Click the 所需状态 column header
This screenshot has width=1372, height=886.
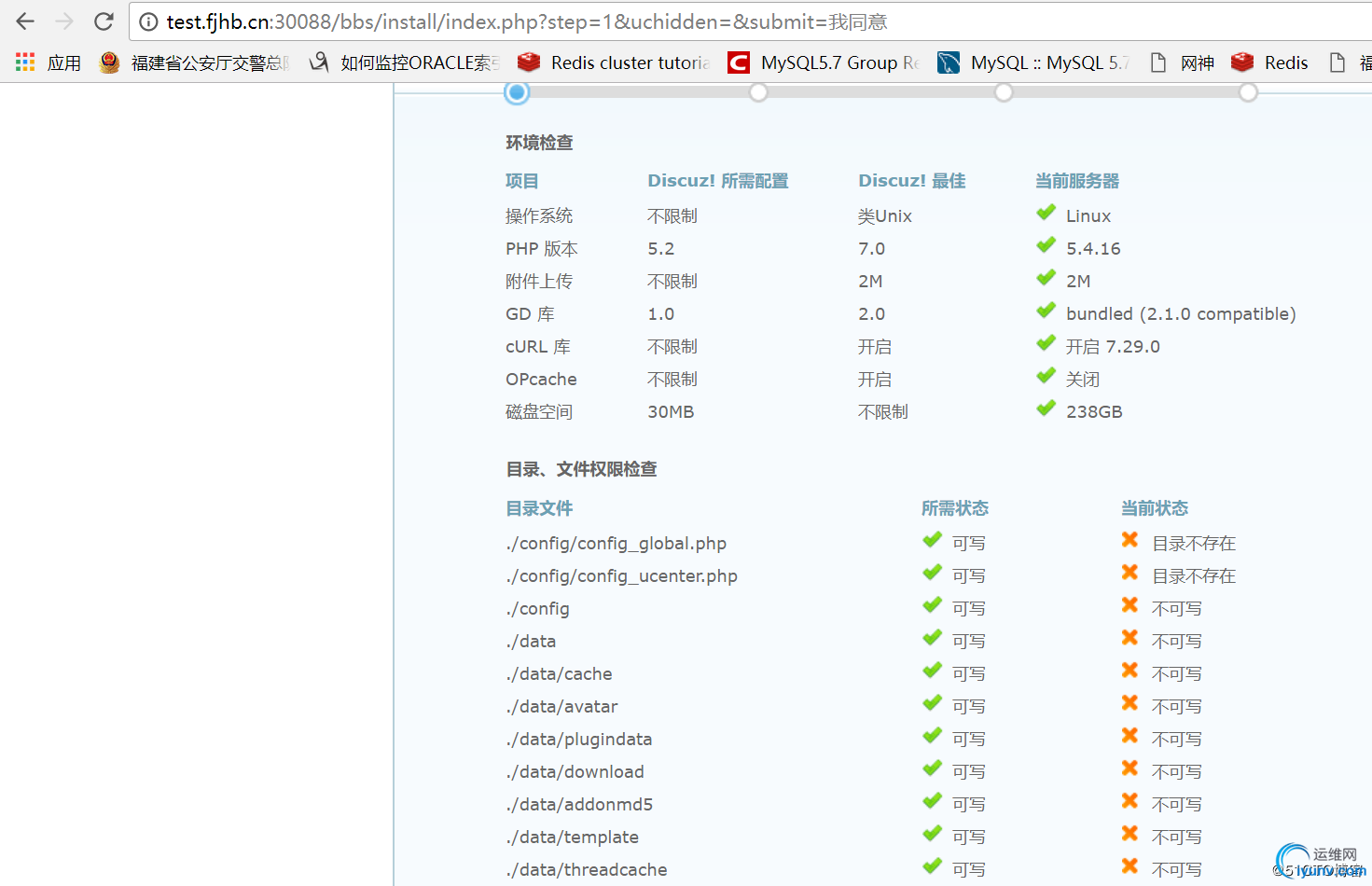[x=955, y=508]
